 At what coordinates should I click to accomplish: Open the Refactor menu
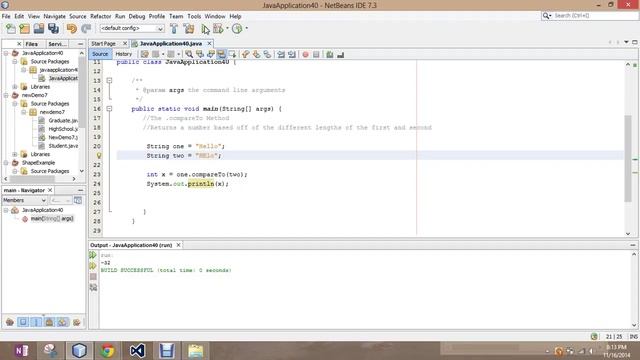[x=100, y=16]
